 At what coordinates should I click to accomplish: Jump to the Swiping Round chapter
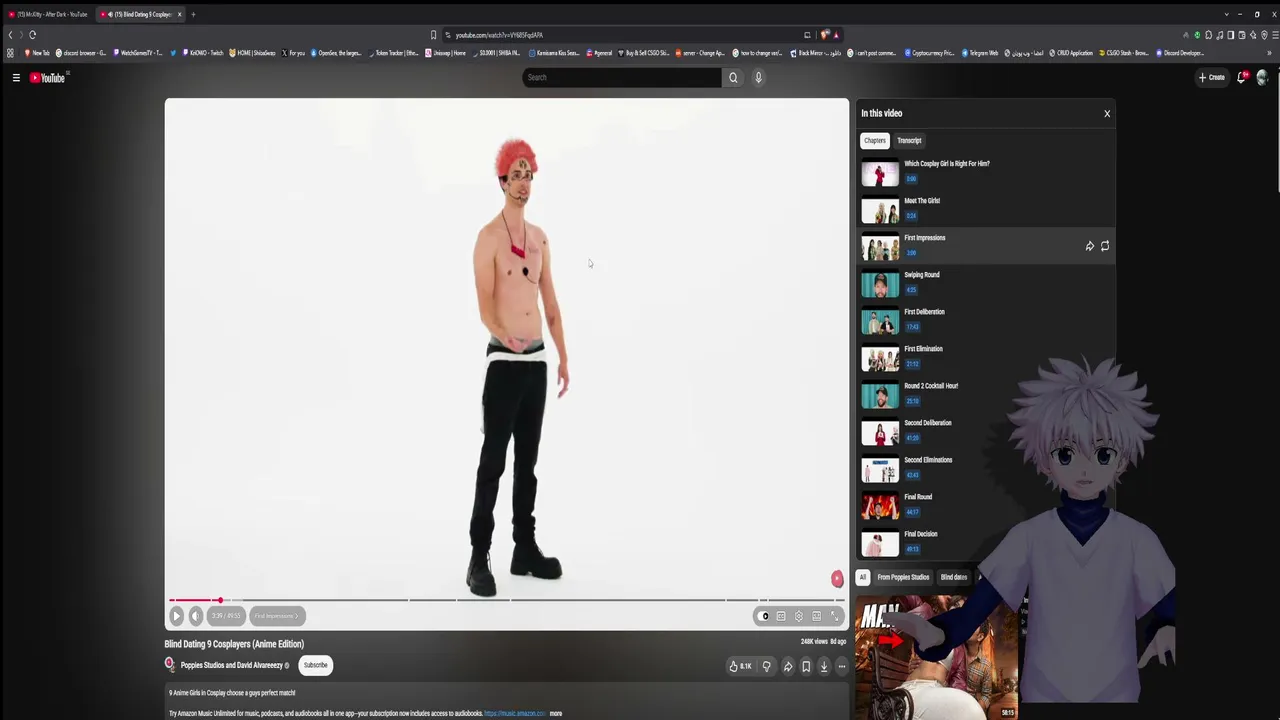[986, 283]
